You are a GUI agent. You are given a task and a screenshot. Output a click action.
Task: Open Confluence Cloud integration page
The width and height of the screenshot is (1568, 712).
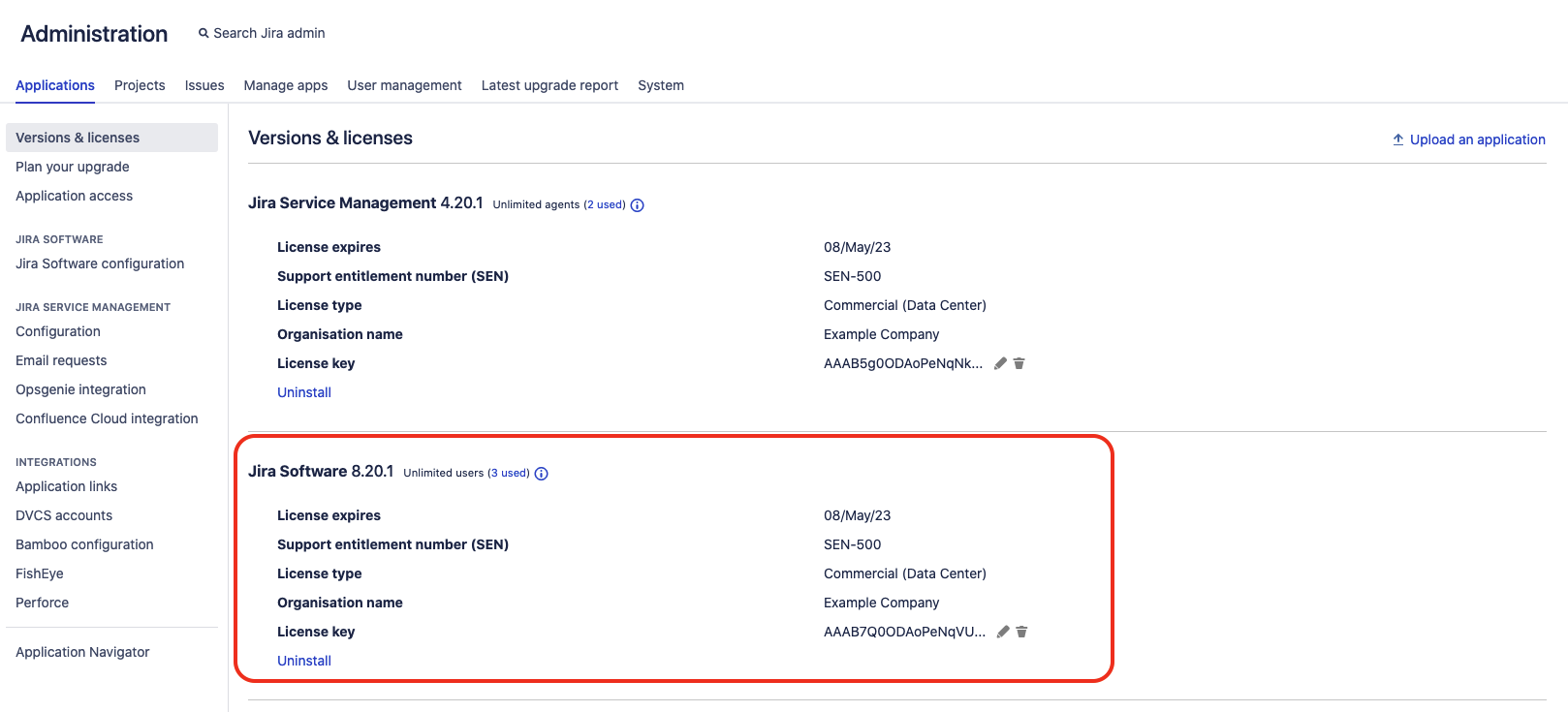[x=107, y=418]
